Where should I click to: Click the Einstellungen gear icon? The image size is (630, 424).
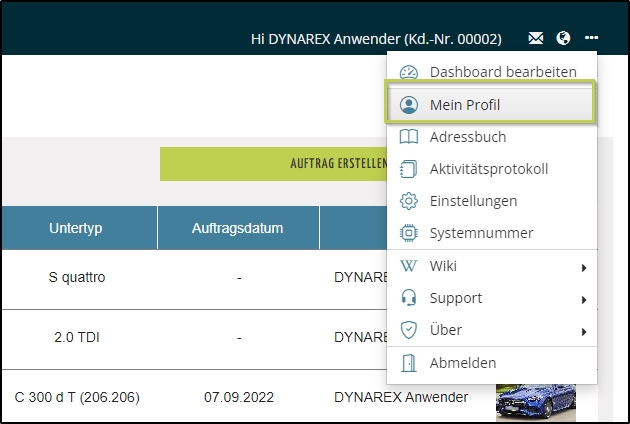click(x=408, y=201)
